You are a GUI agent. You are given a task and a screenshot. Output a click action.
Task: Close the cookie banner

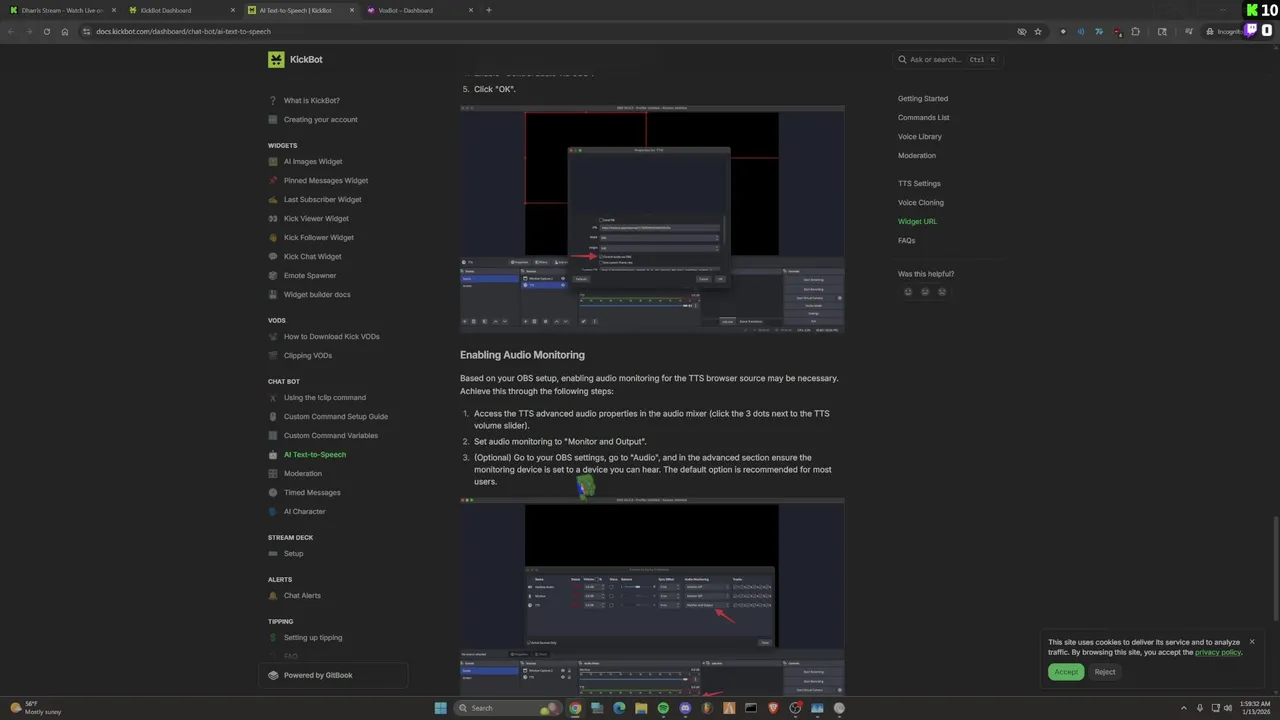click(1251, 642)
